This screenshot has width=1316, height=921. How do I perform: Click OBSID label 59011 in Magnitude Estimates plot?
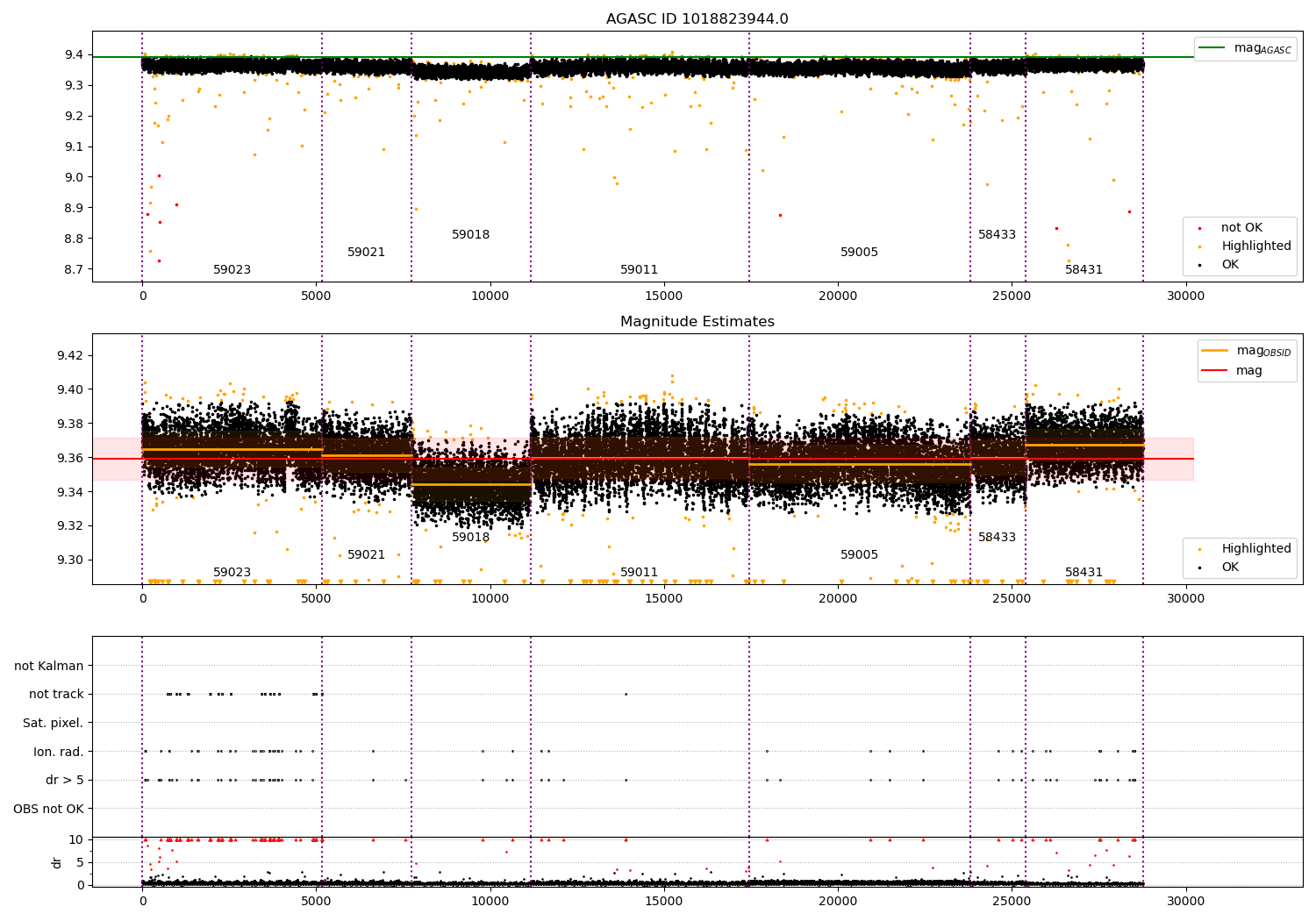coord(639,573)
